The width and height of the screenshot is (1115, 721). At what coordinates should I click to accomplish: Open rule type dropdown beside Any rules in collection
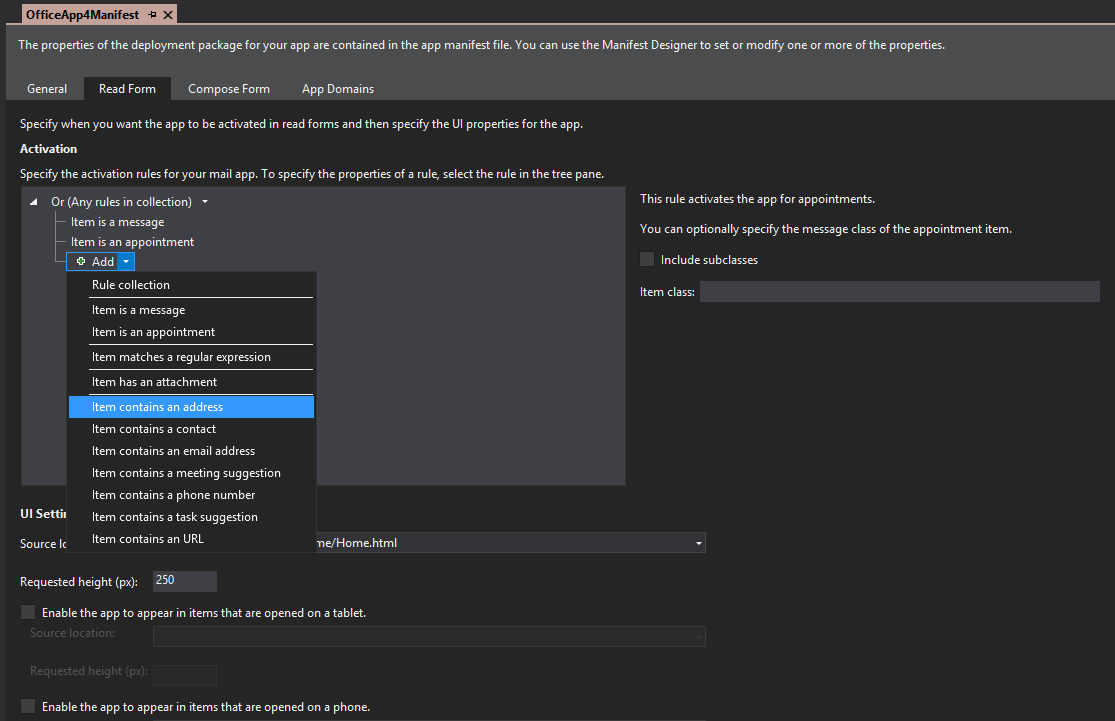click(205, 200)
